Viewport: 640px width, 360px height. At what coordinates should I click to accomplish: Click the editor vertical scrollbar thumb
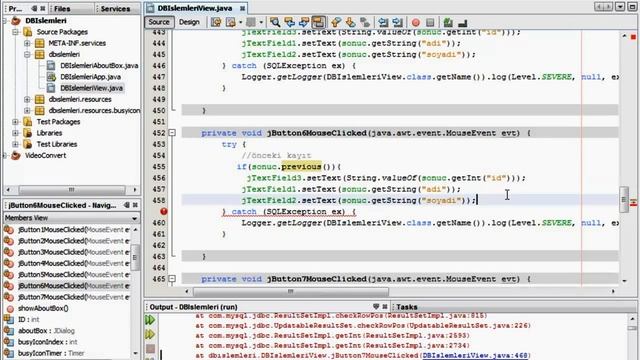pos(624,199)
